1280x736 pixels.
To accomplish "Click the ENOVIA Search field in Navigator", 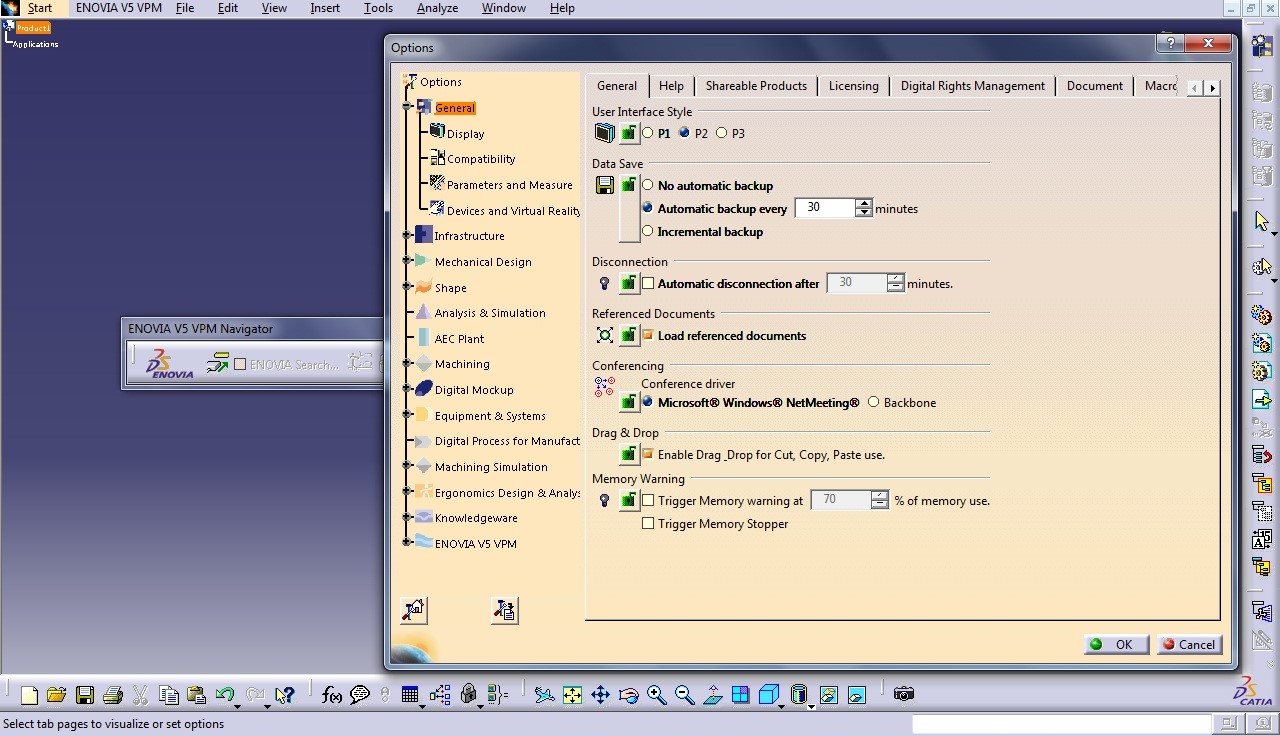I will coord(294,365).
